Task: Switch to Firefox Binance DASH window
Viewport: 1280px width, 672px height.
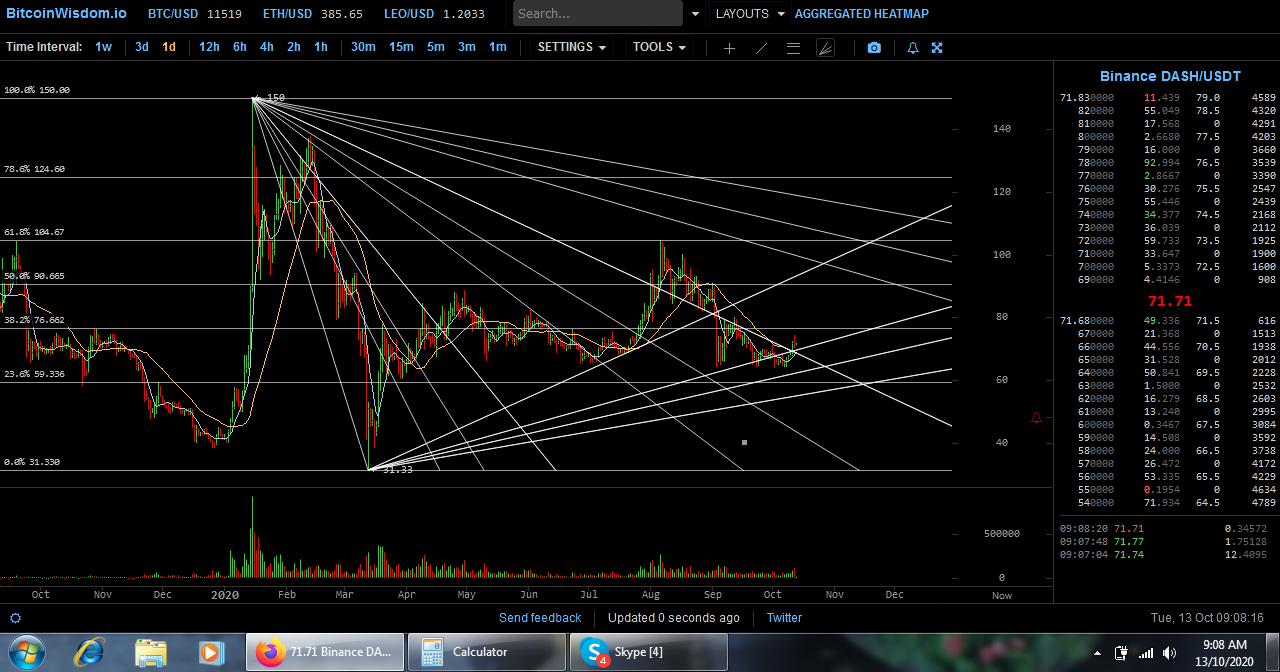Action: click(325, 652)
